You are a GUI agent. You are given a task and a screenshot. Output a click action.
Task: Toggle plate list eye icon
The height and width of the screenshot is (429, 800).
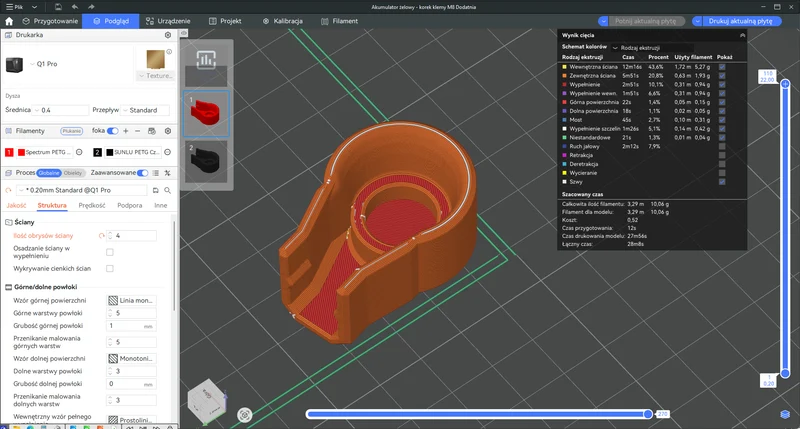tap(184, 33)
